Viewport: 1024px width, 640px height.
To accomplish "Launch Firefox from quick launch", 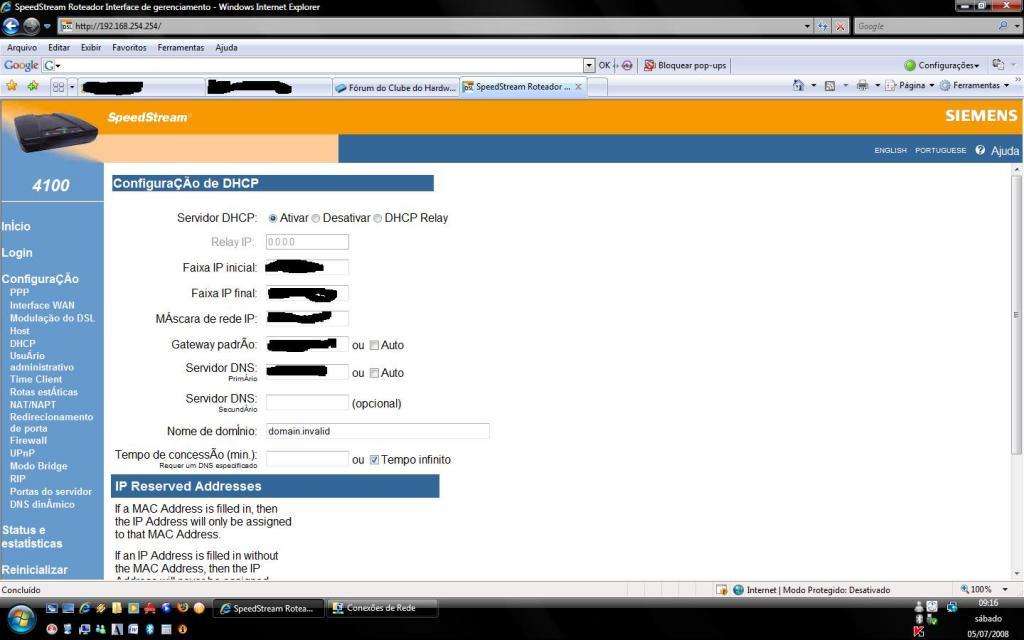I will click(182, 608).
